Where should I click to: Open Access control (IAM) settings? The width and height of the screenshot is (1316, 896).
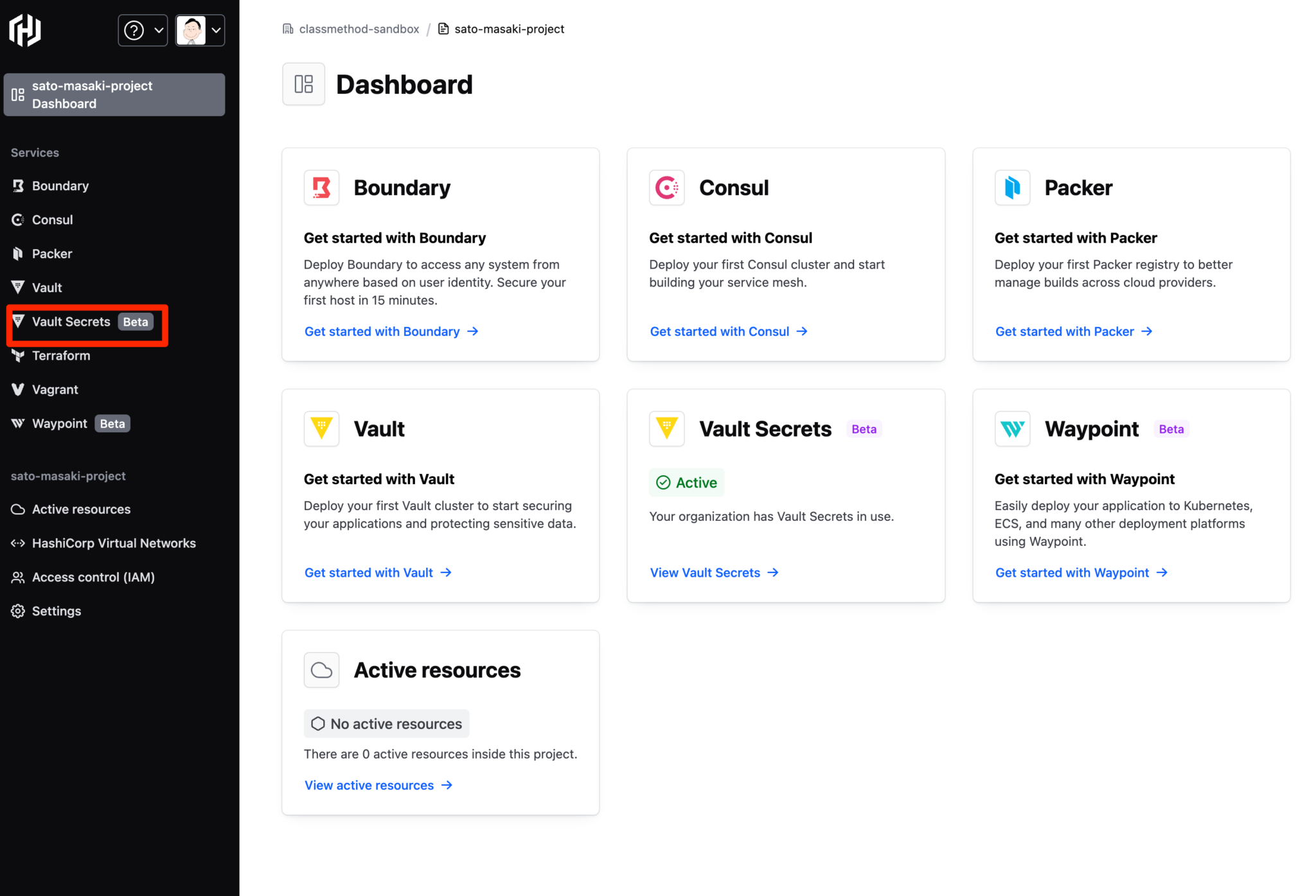point(93,577)
